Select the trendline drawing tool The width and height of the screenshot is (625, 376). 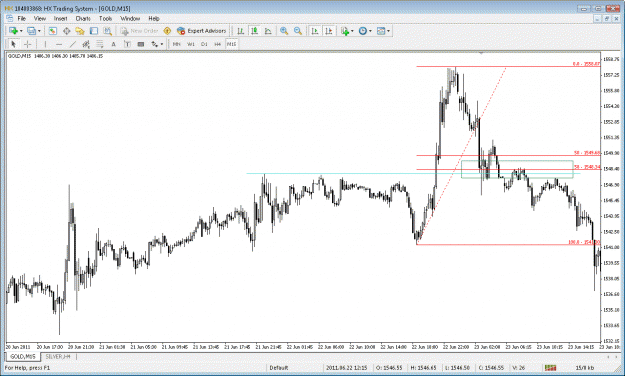(x=73, y=44)
